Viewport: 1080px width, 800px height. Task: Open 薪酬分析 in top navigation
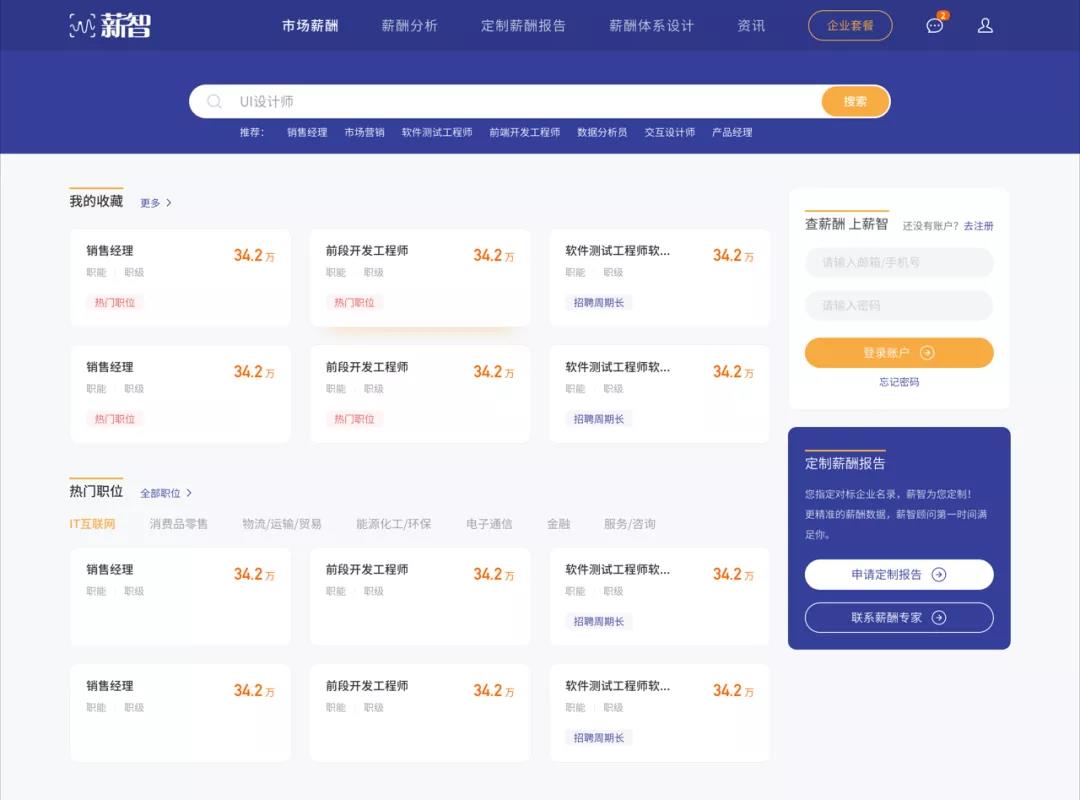pos(409,26)
